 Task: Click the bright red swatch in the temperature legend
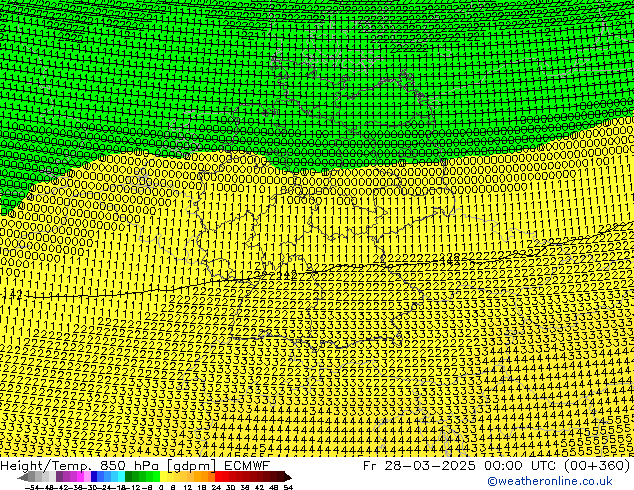click(x=219, y=477)
